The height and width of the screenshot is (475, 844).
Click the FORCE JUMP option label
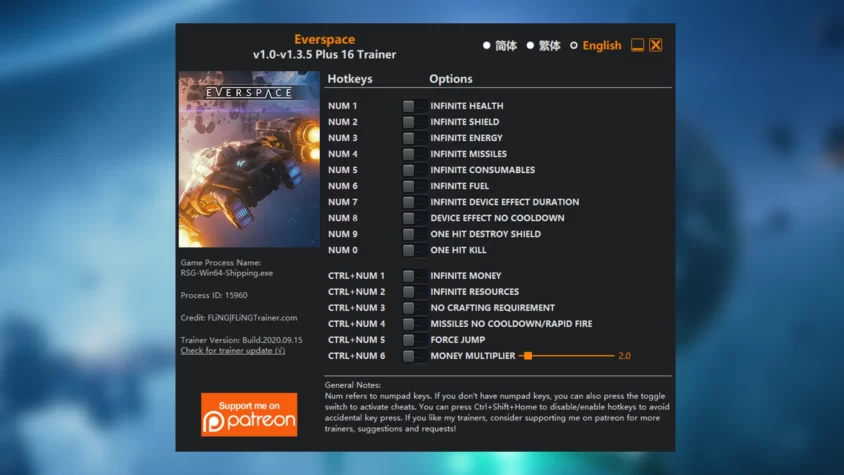pos(458,340)
